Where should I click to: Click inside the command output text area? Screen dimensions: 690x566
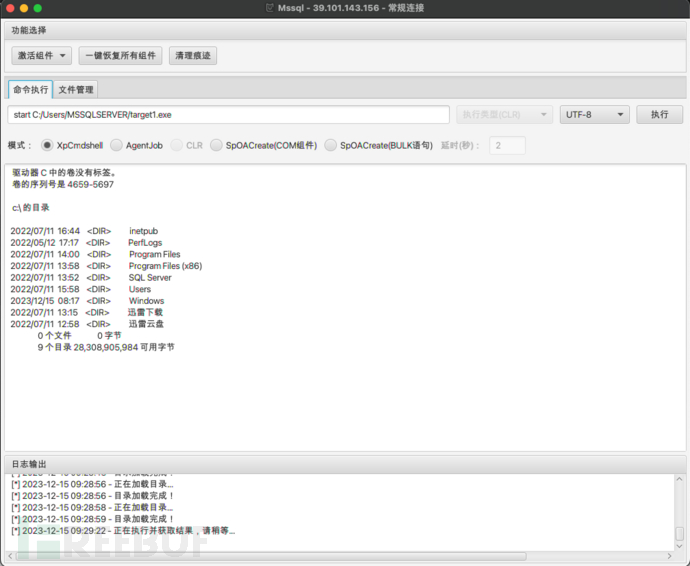(340, 390)
